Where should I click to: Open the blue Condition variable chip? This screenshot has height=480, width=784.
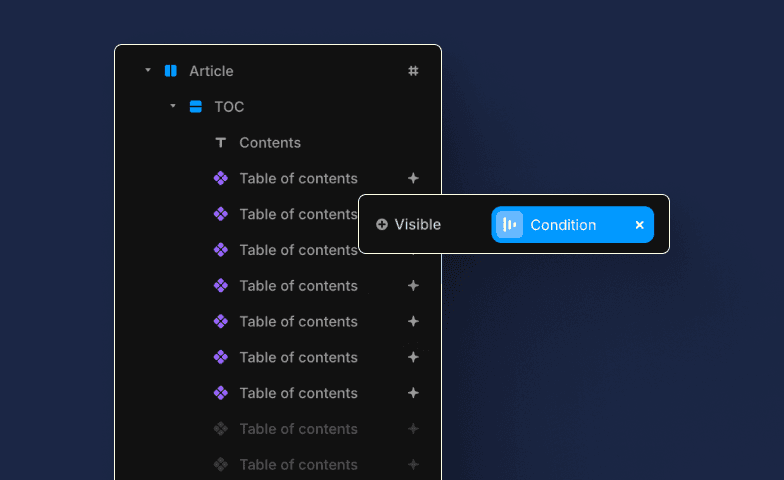tap(572, 224)
